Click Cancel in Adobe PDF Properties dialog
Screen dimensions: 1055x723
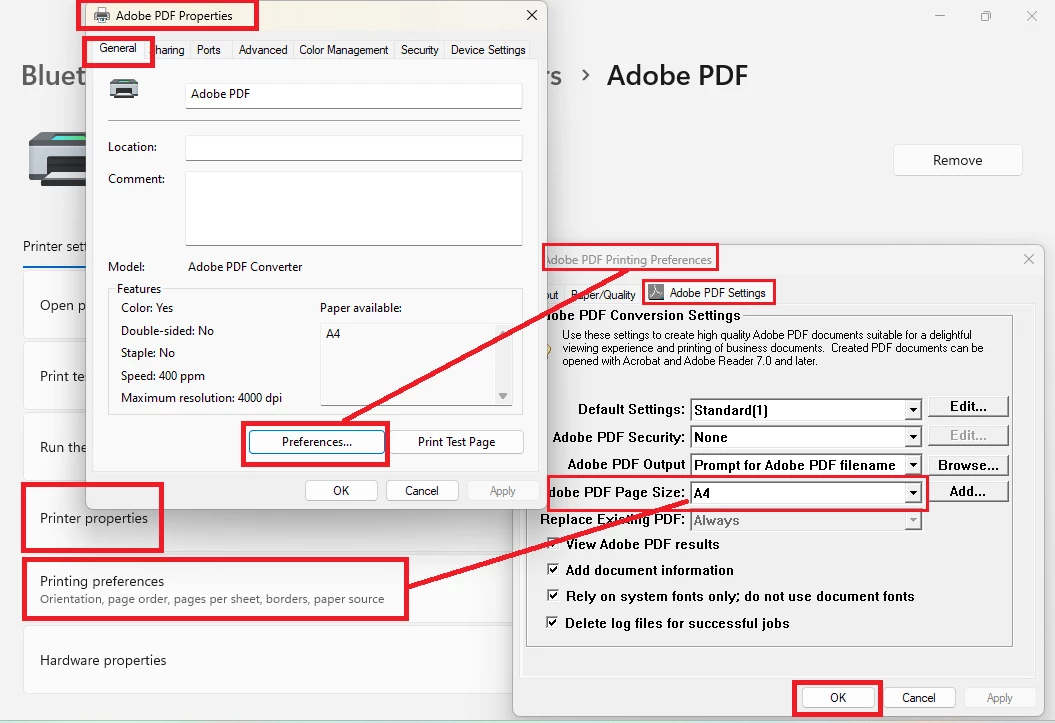(x=422, y=491)
